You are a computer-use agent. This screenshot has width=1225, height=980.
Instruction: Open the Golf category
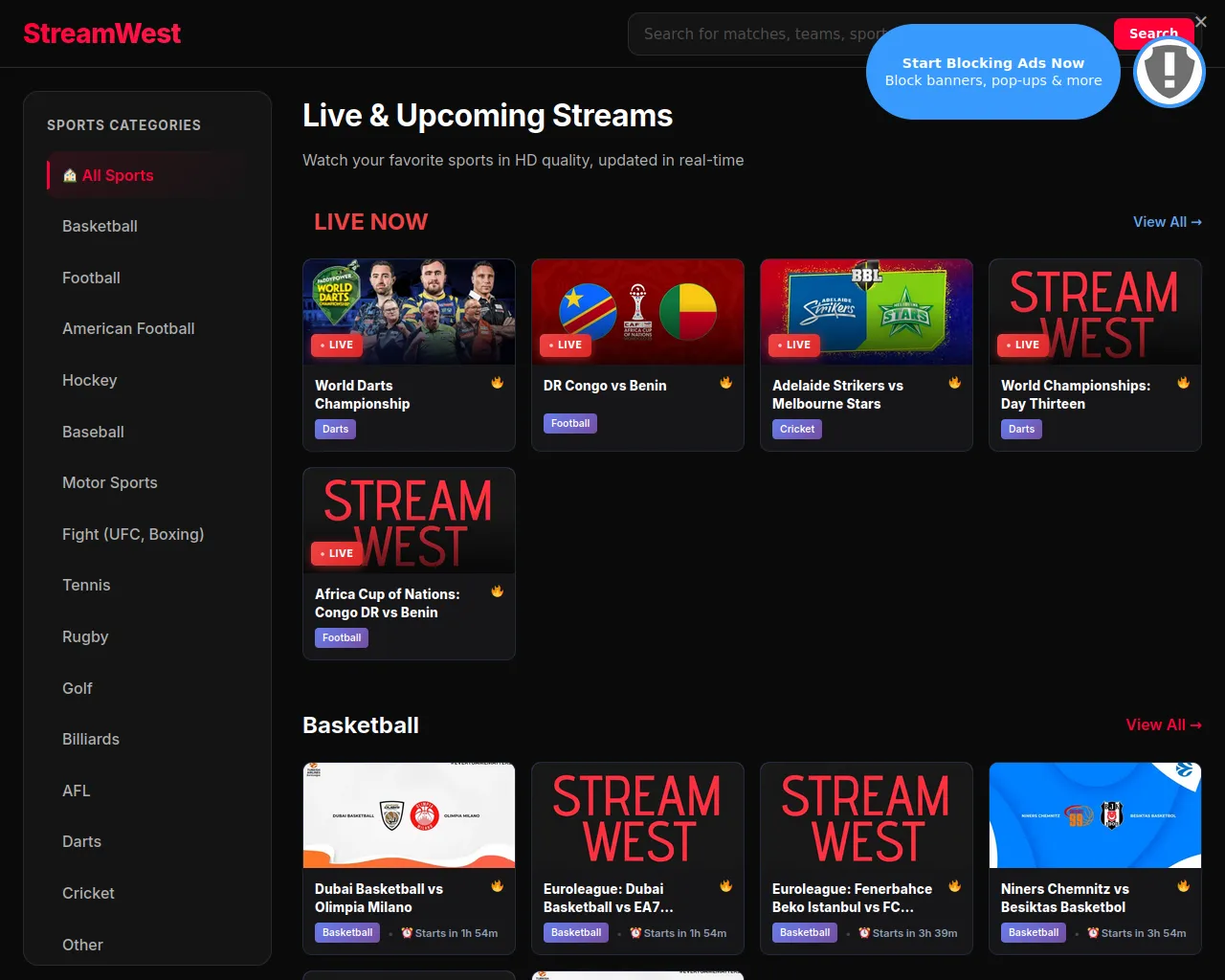[147, 688]
